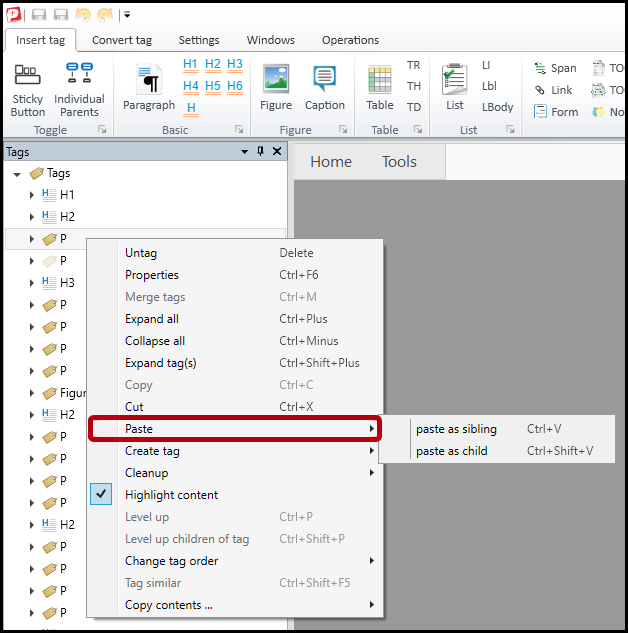Click the second save icon in quick access toolbar

(x=61, y=15)
